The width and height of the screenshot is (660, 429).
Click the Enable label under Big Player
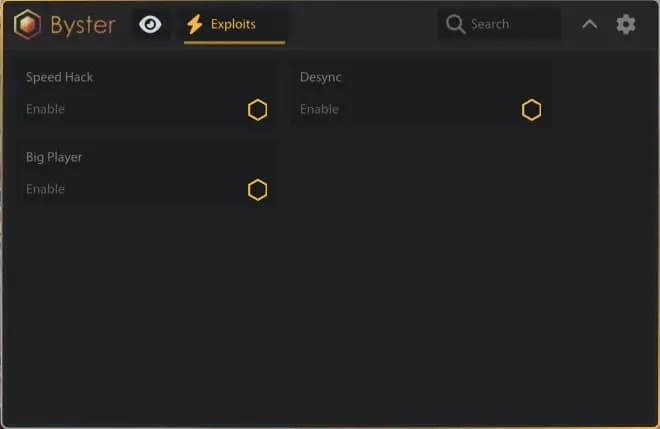point(45,189)
